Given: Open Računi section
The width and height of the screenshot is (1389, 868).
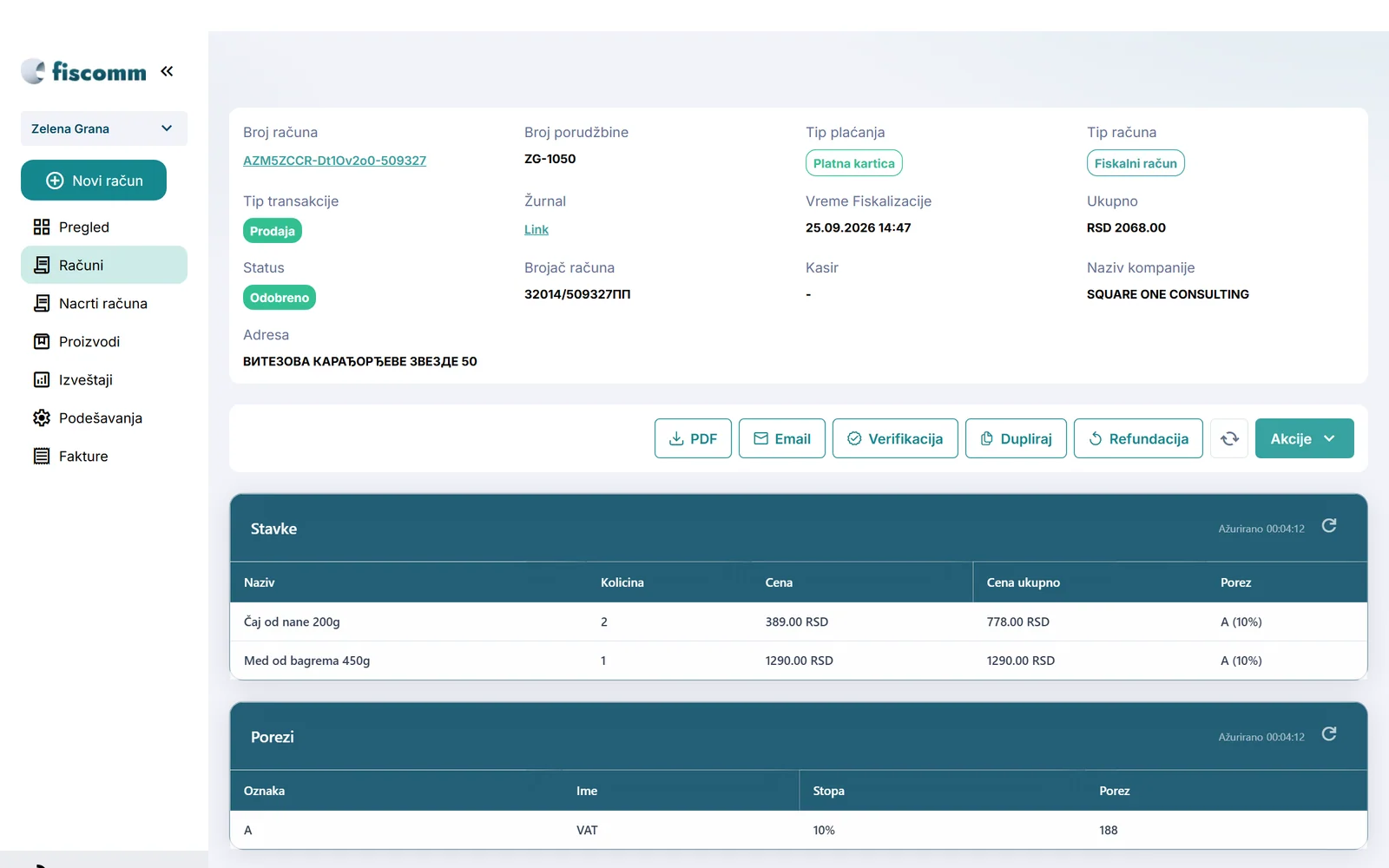Looking at the screenshot, I should click(104, 265).
